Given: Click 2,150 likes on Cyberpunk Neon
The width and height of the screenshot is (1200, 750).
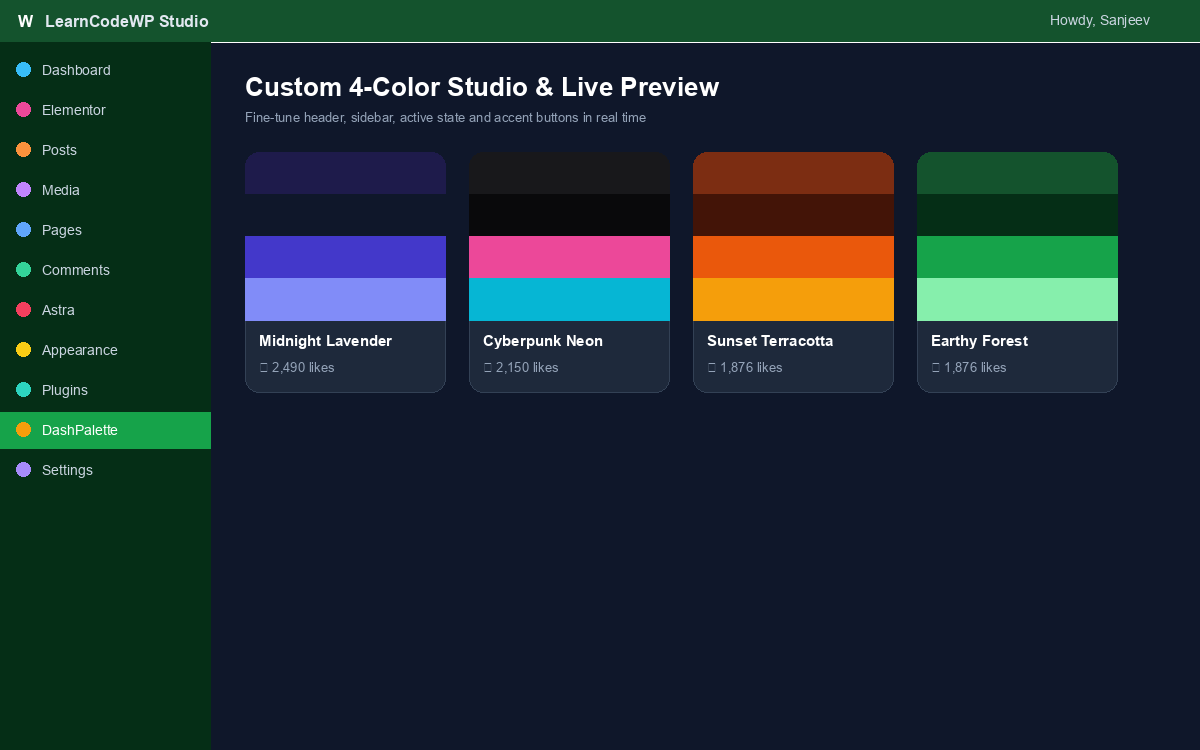Looking at the screenshot, I should [x=527, y=368].
